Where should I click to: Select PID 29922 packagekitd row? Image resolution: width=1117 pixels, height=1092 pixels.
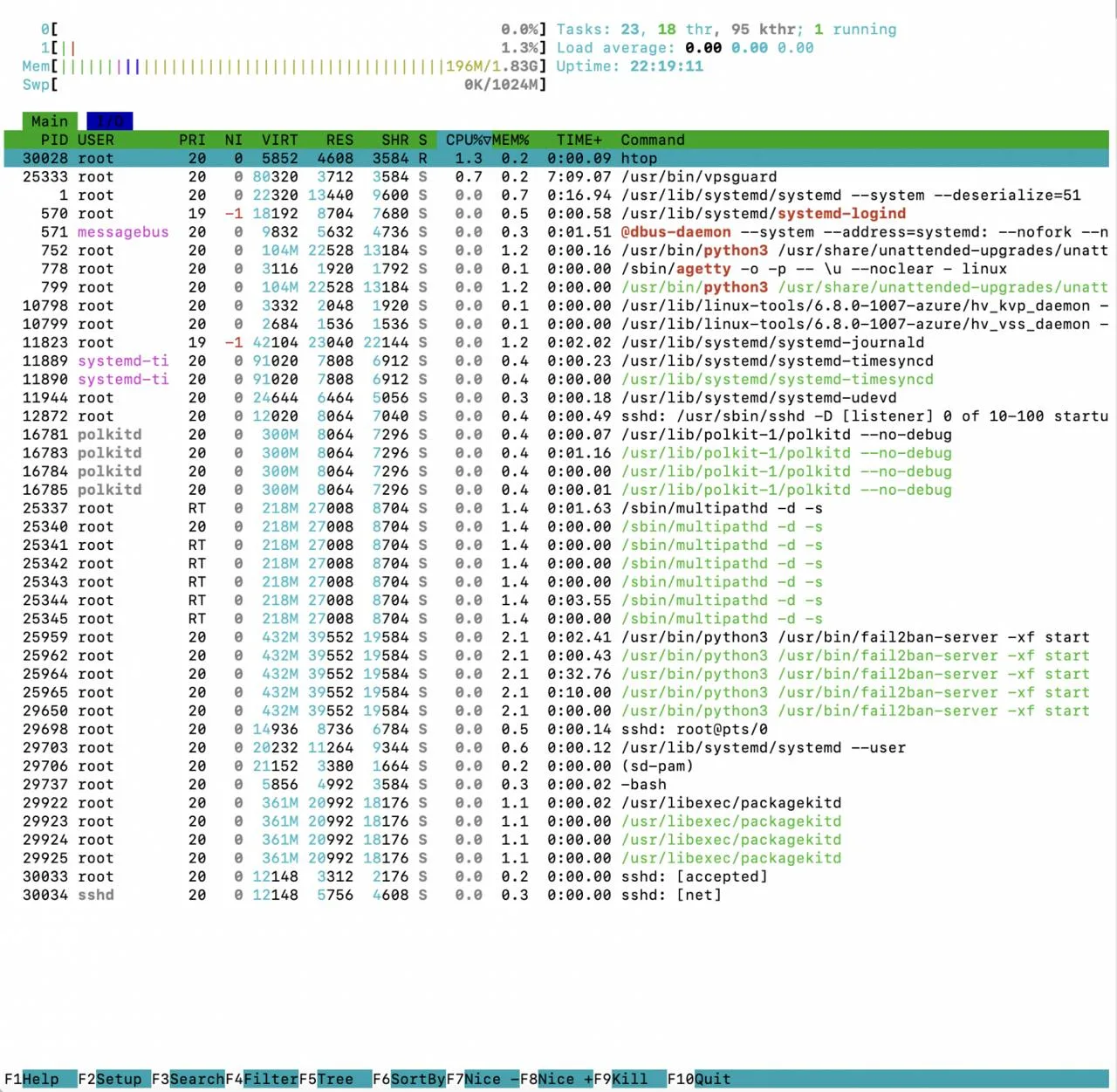point(557,803)
